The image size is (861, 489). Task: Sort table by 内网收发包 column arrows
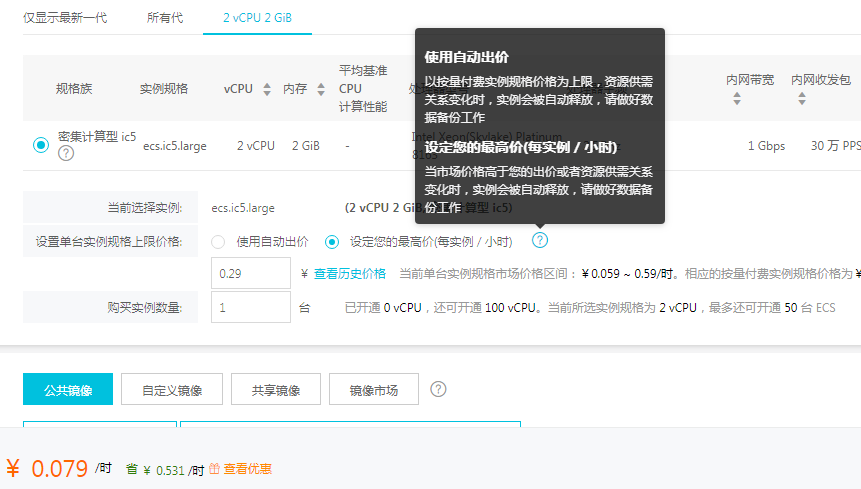[x=802, y=99]
